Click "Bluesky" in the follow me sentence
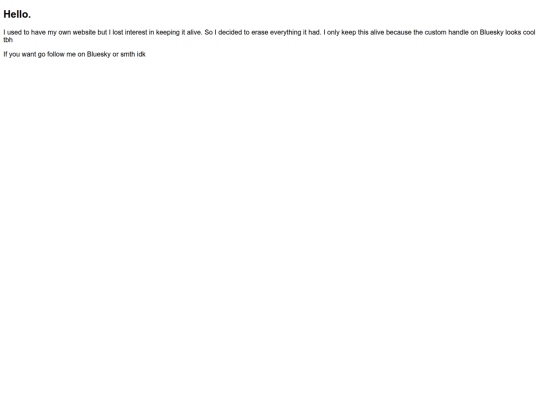The width and height of the screenshot is (540, 405). click(99, 54)
